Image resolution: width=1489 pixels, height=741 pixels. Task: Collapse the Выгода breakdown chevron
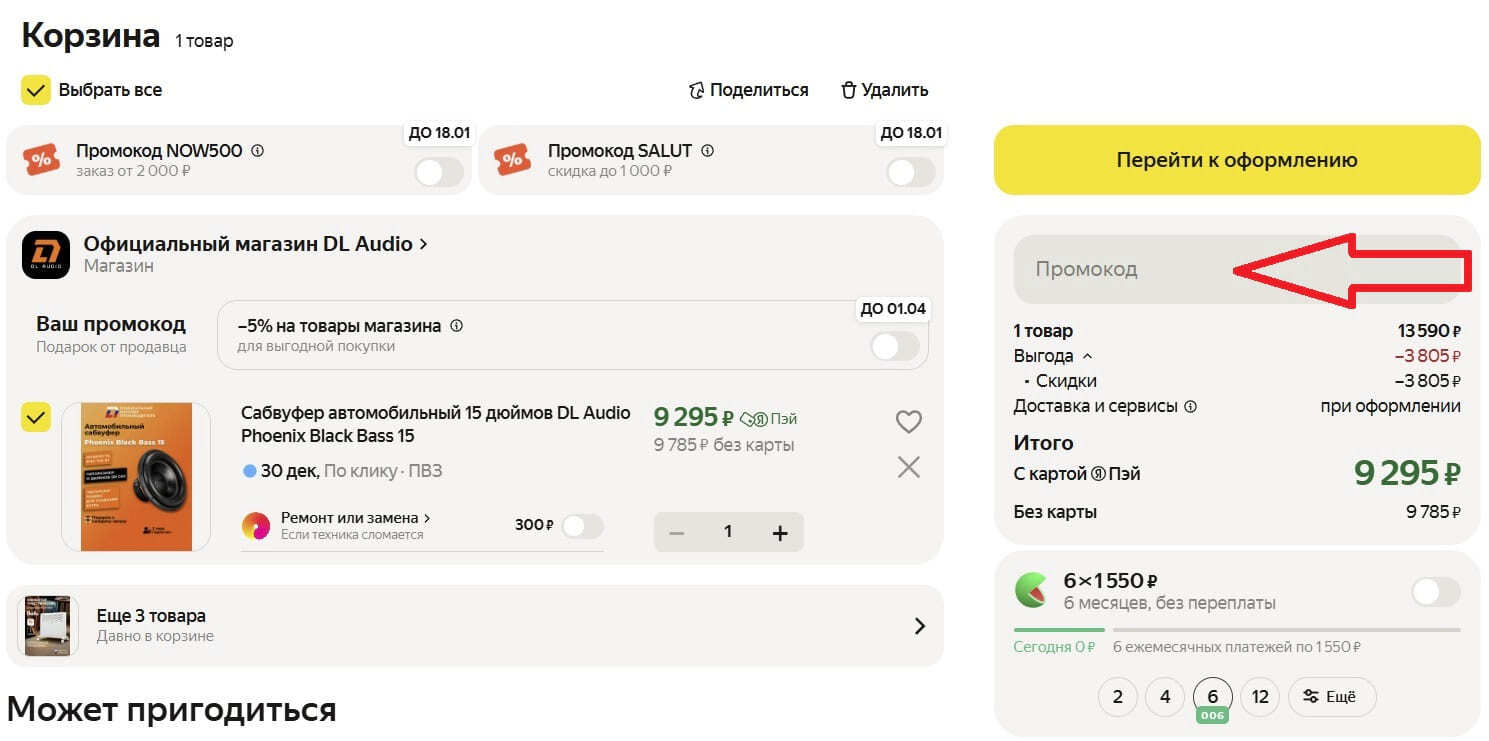coord(1088,356)
